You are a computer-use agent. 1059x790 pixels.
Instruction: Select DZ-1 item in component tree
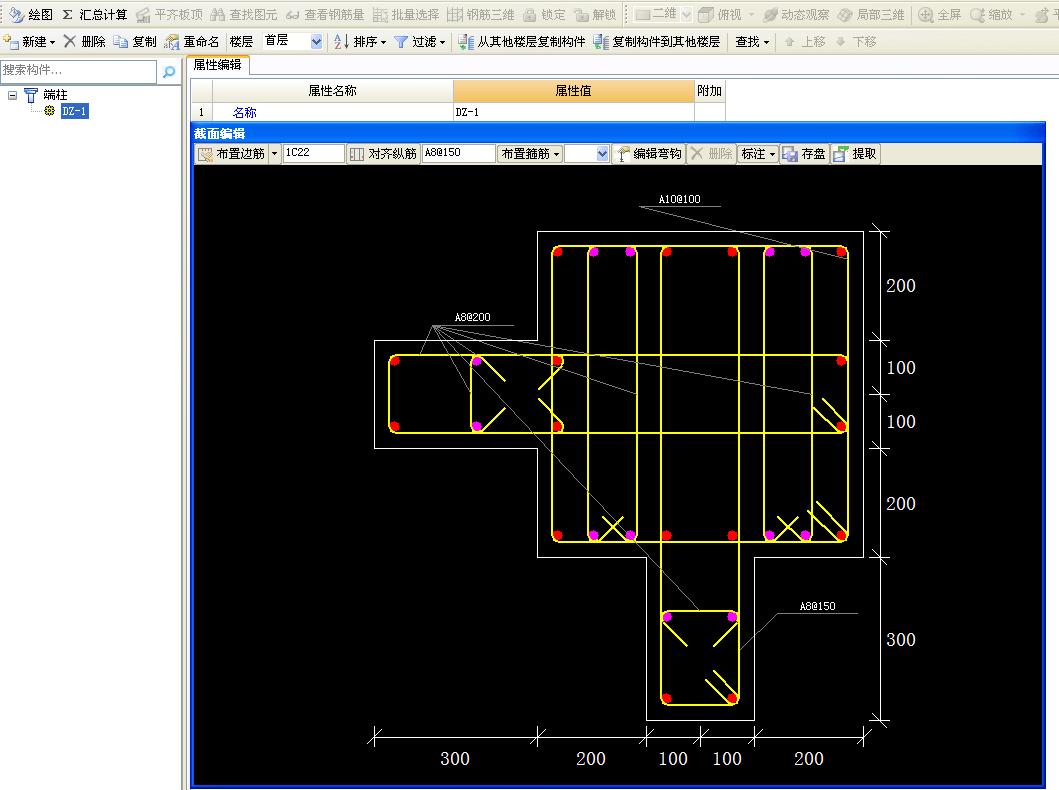coord(74,111)
